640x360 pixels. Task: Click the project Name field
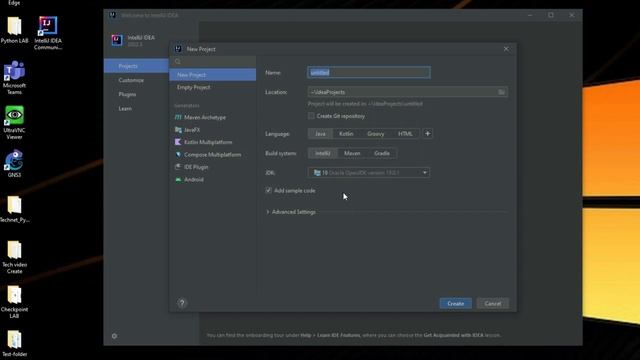pyautogui.click(x=369, y=73)
